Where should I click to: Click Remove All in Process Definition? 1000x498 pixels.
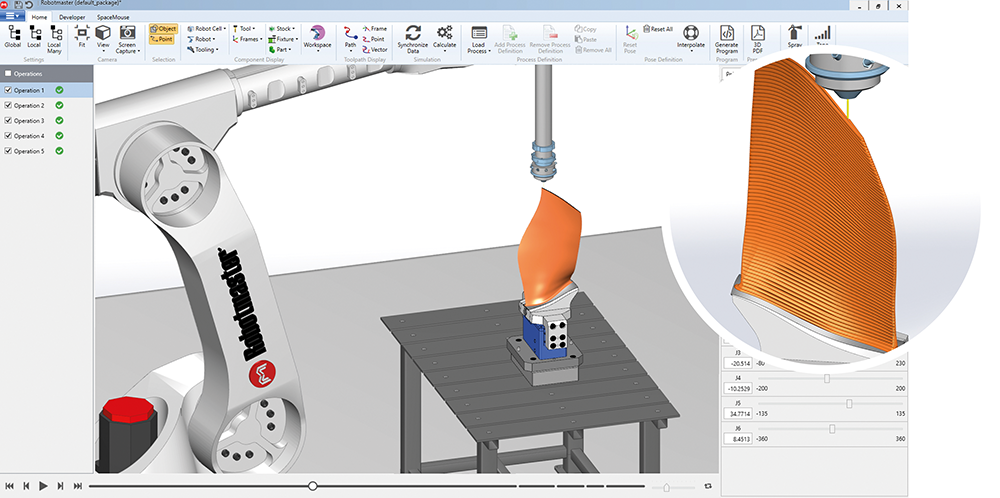point(593,49)
